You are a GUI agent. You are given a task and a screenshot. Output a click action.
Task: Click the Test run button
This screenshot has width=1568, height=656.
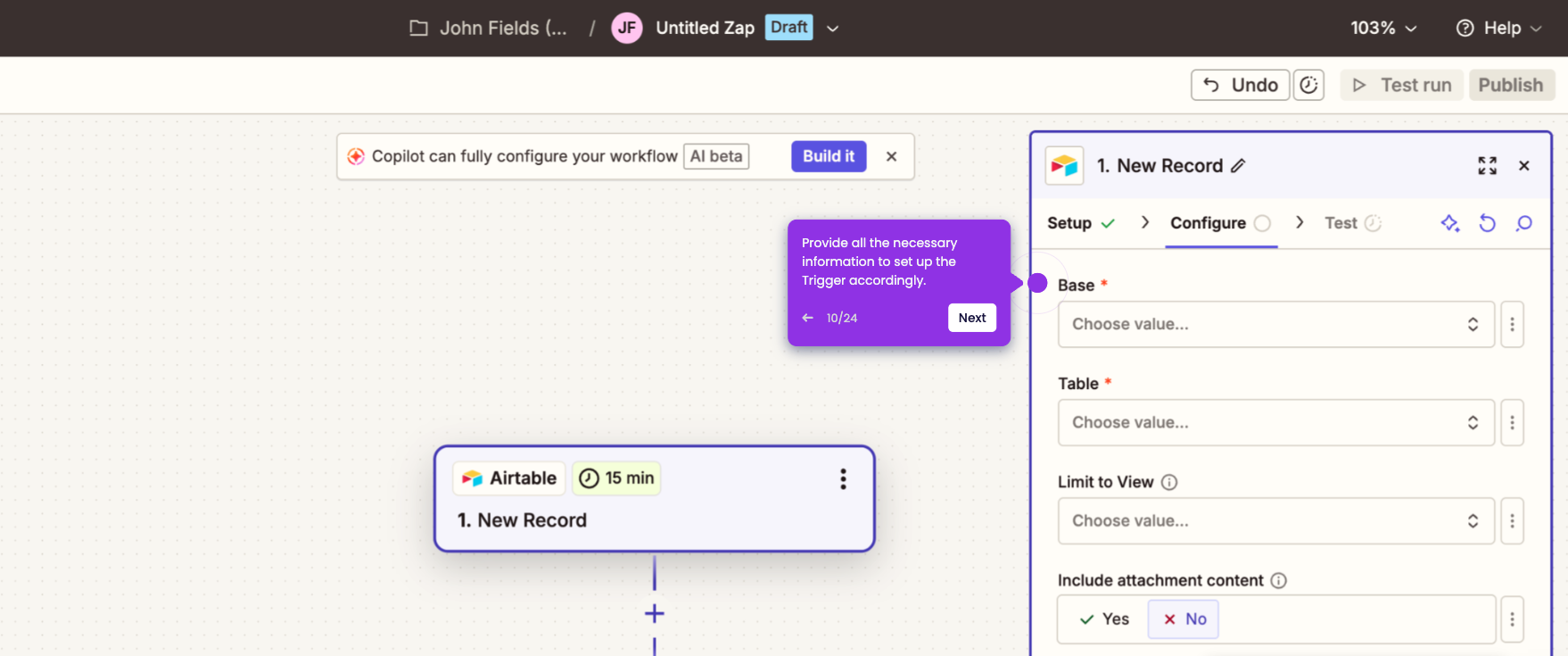[x=1401, y=85]
